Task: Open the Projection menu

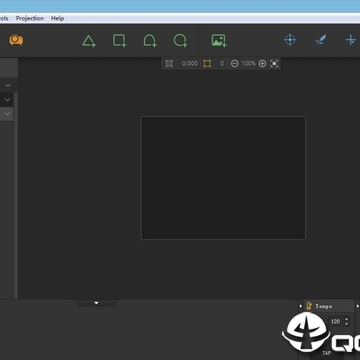Action: 30,18
